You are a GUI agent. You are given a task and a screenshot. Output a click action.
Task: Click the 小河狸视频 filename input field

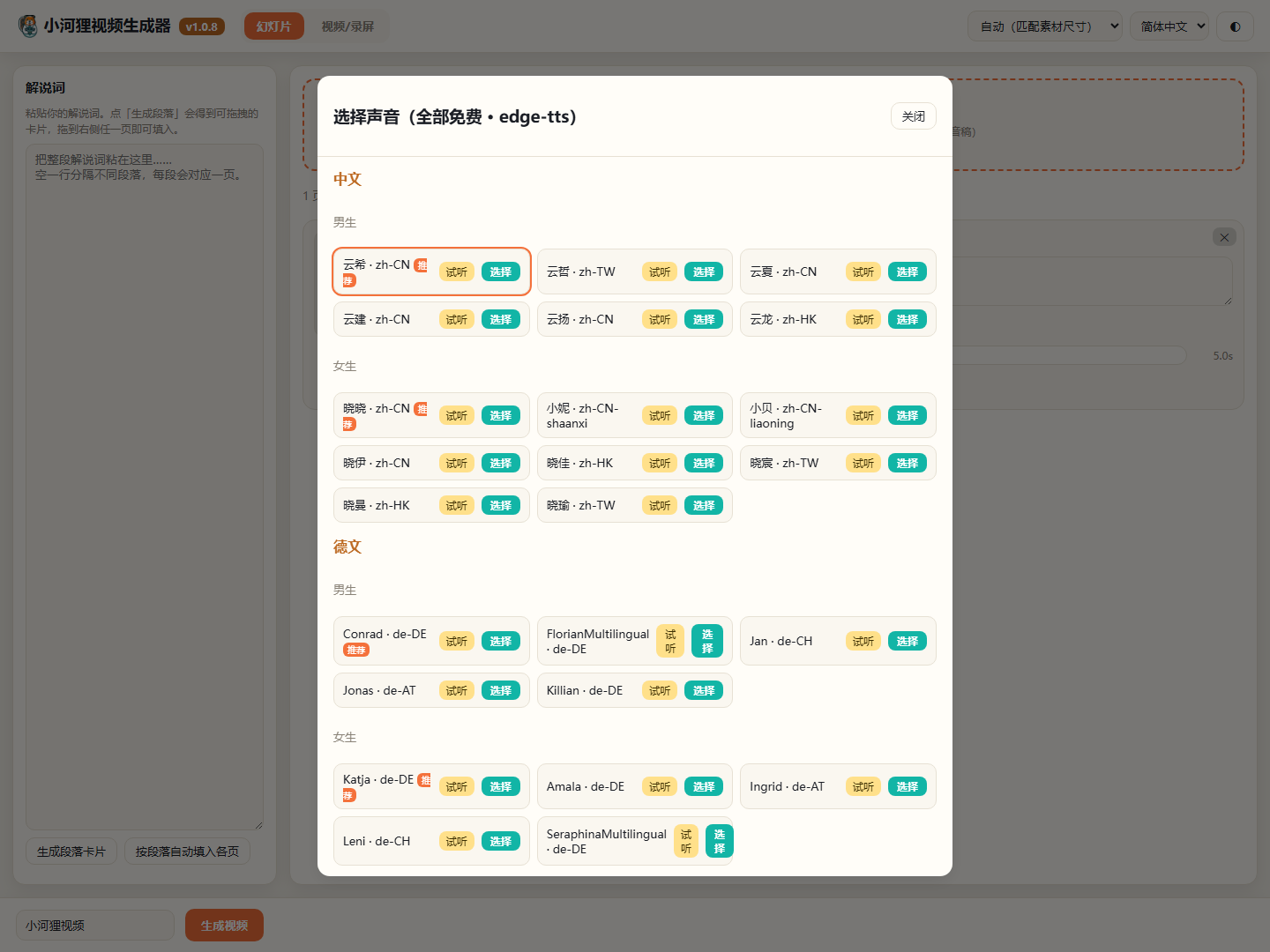(x=95, y=926)
